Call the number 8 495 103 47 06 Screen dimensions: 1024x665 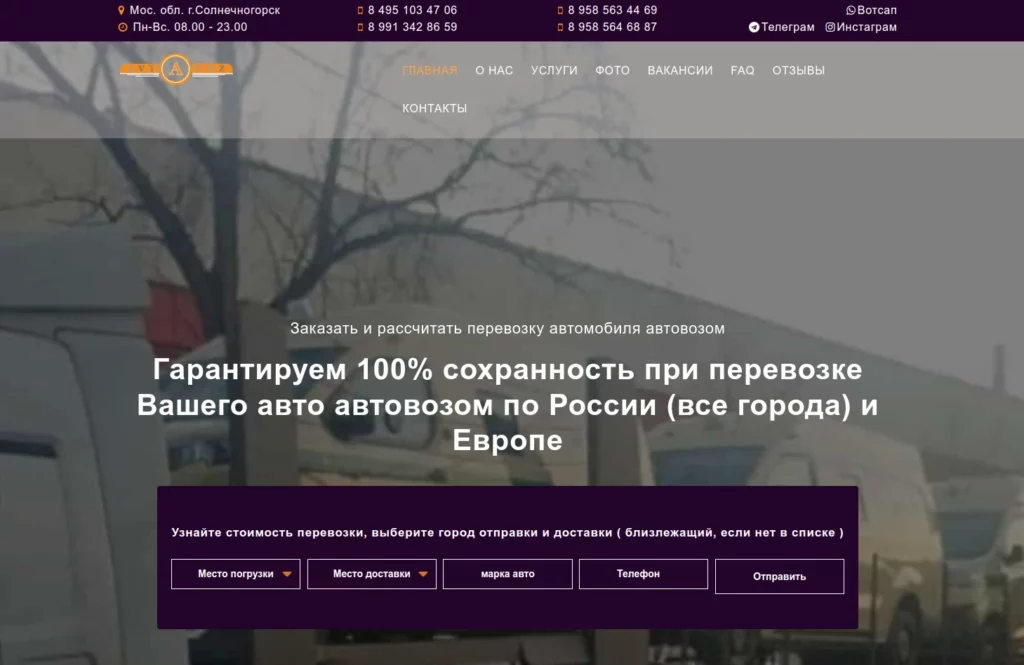(412, 10)
